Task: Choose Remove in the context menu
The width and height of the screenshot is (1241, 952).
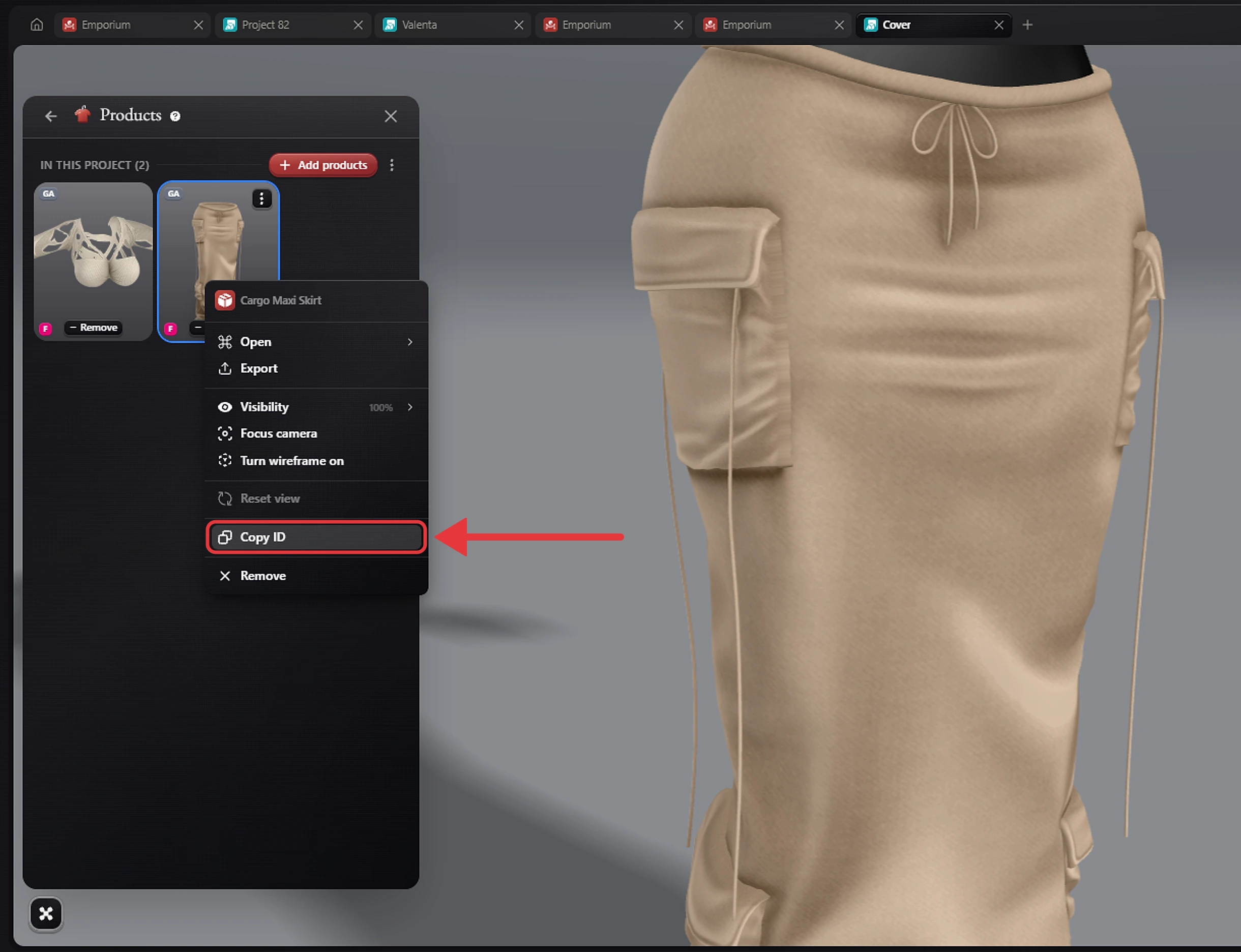Action: [316, 576]
